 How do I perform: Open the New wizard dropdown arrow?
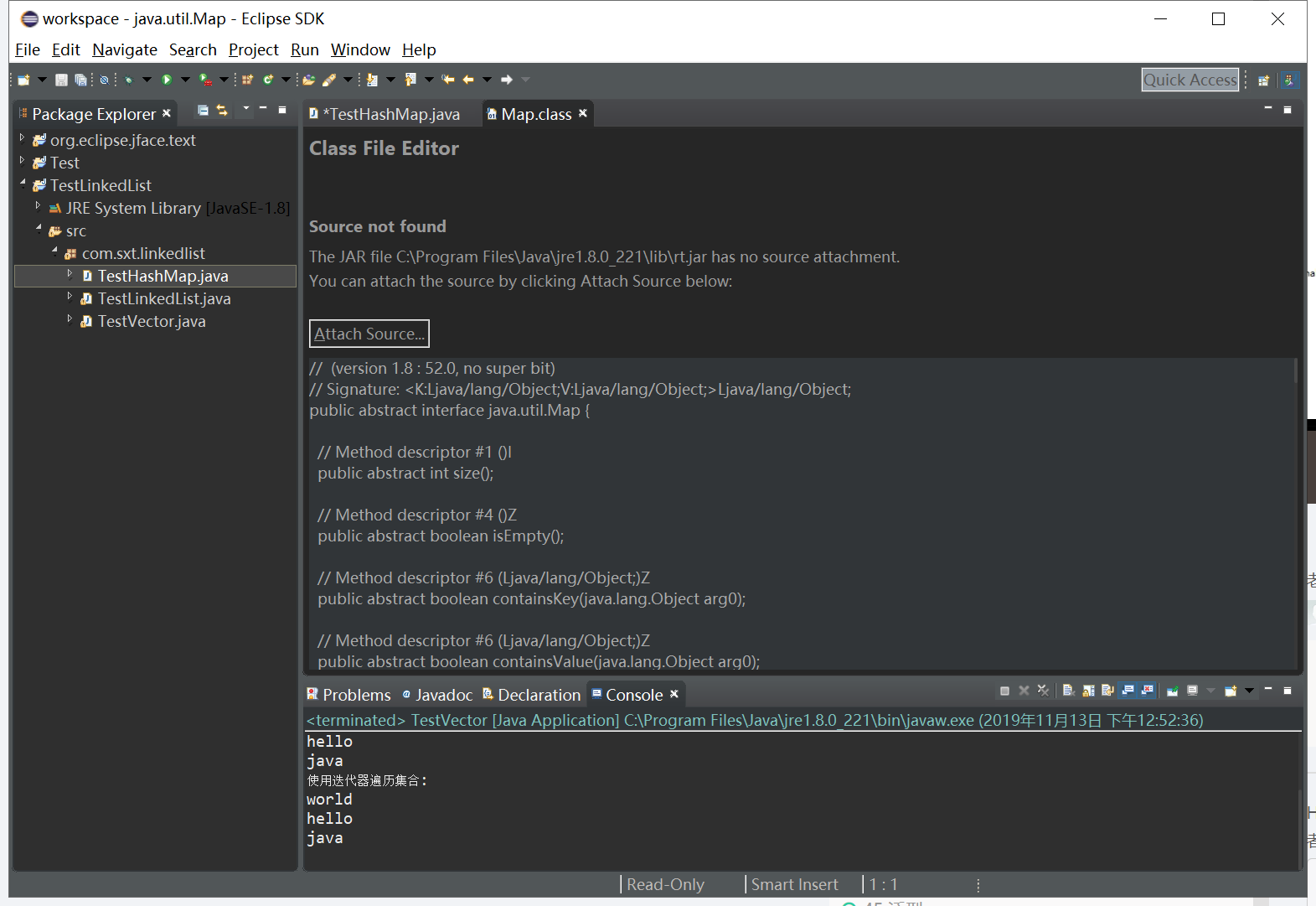(42, 80)
